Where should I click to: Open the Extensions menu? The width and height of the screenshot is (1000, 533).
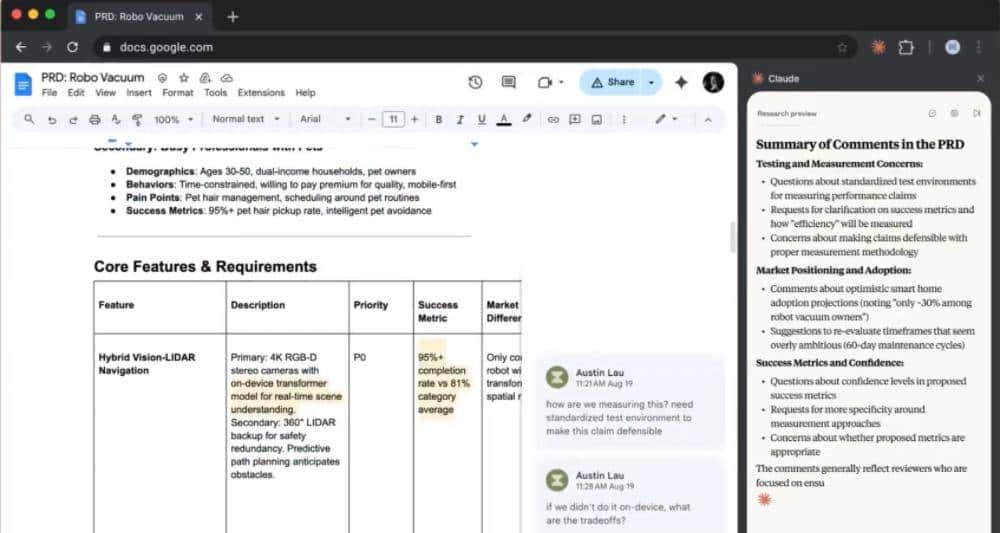pos(260,93)
